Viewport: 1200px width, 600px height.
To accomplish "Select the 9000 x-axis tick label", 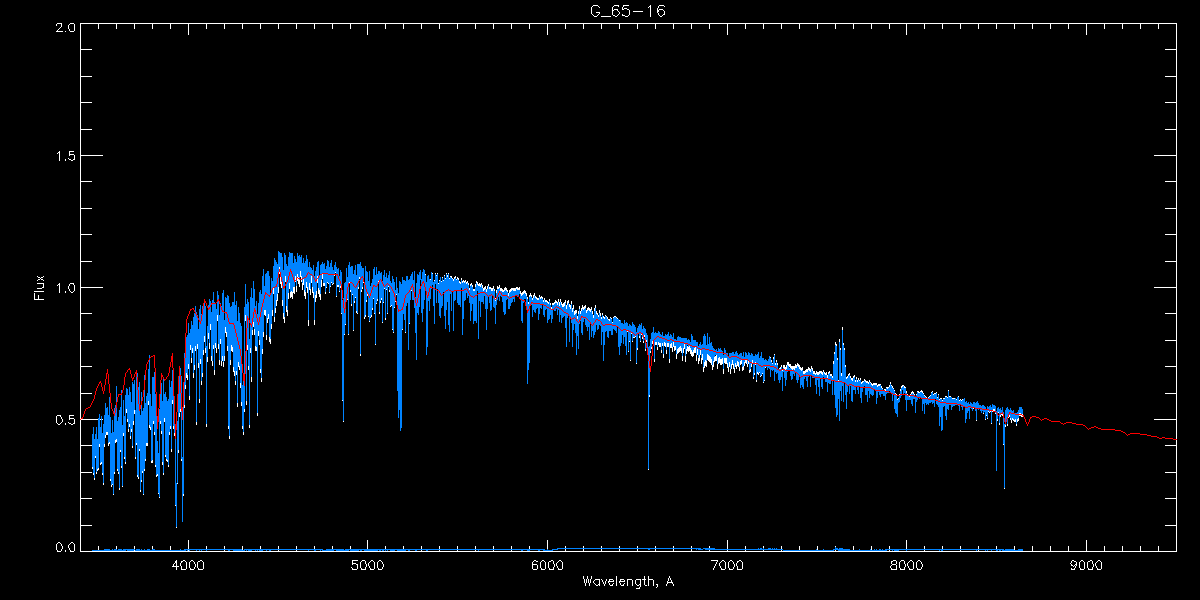I will [1086, 564].
